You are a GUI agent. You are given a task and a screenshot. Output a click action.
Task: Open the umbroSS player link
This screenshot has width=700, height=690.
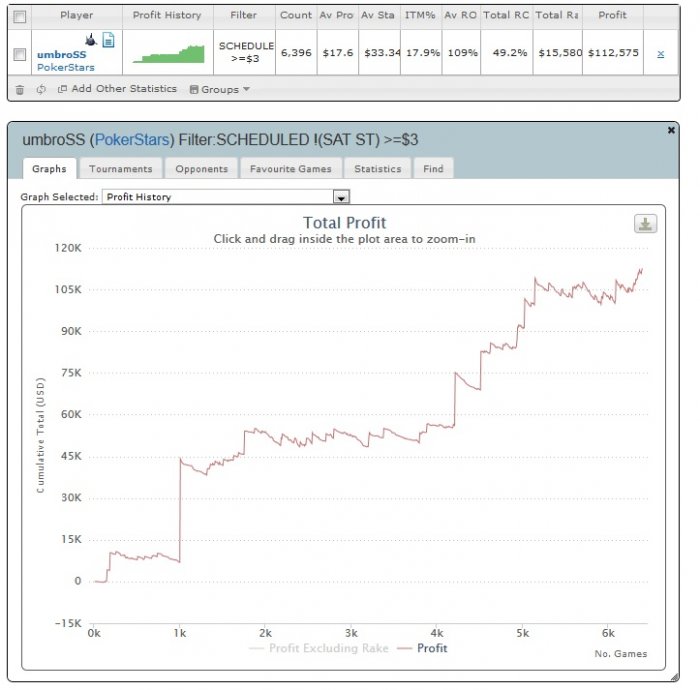pos(62,55)
